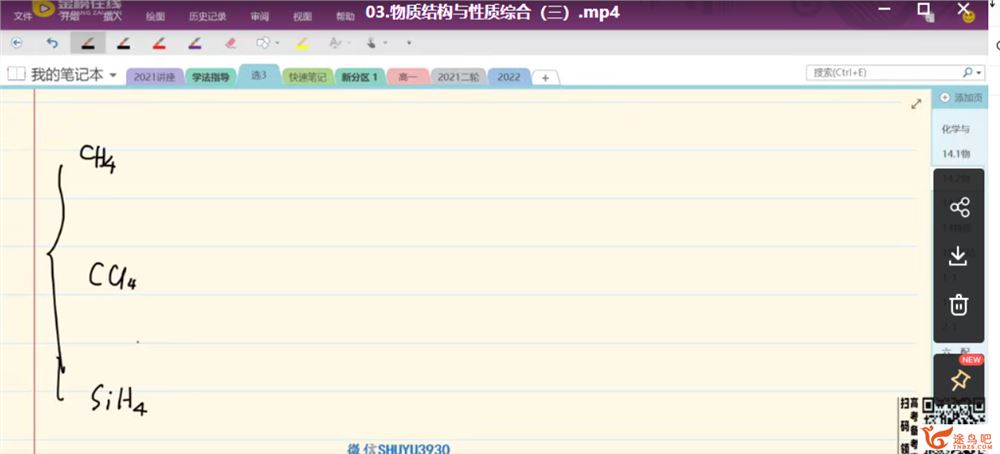Select the lasso shape selection tool
Screen dimensions: 1000x454
tap(263, 43)
